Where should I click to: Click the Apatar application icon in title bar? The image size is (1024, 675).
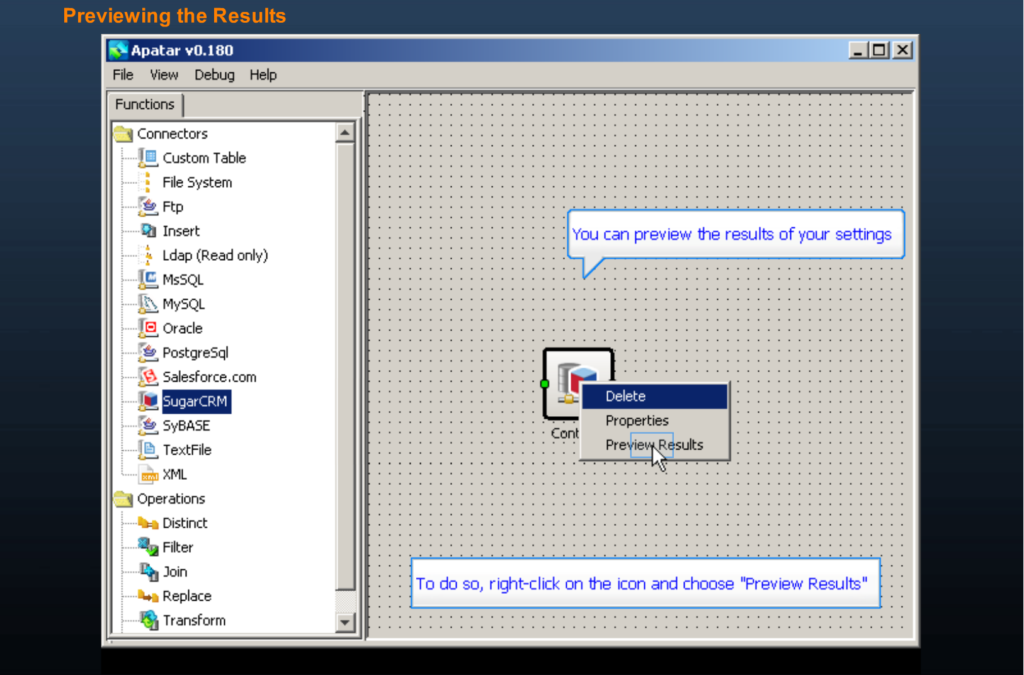pos(118,50)
